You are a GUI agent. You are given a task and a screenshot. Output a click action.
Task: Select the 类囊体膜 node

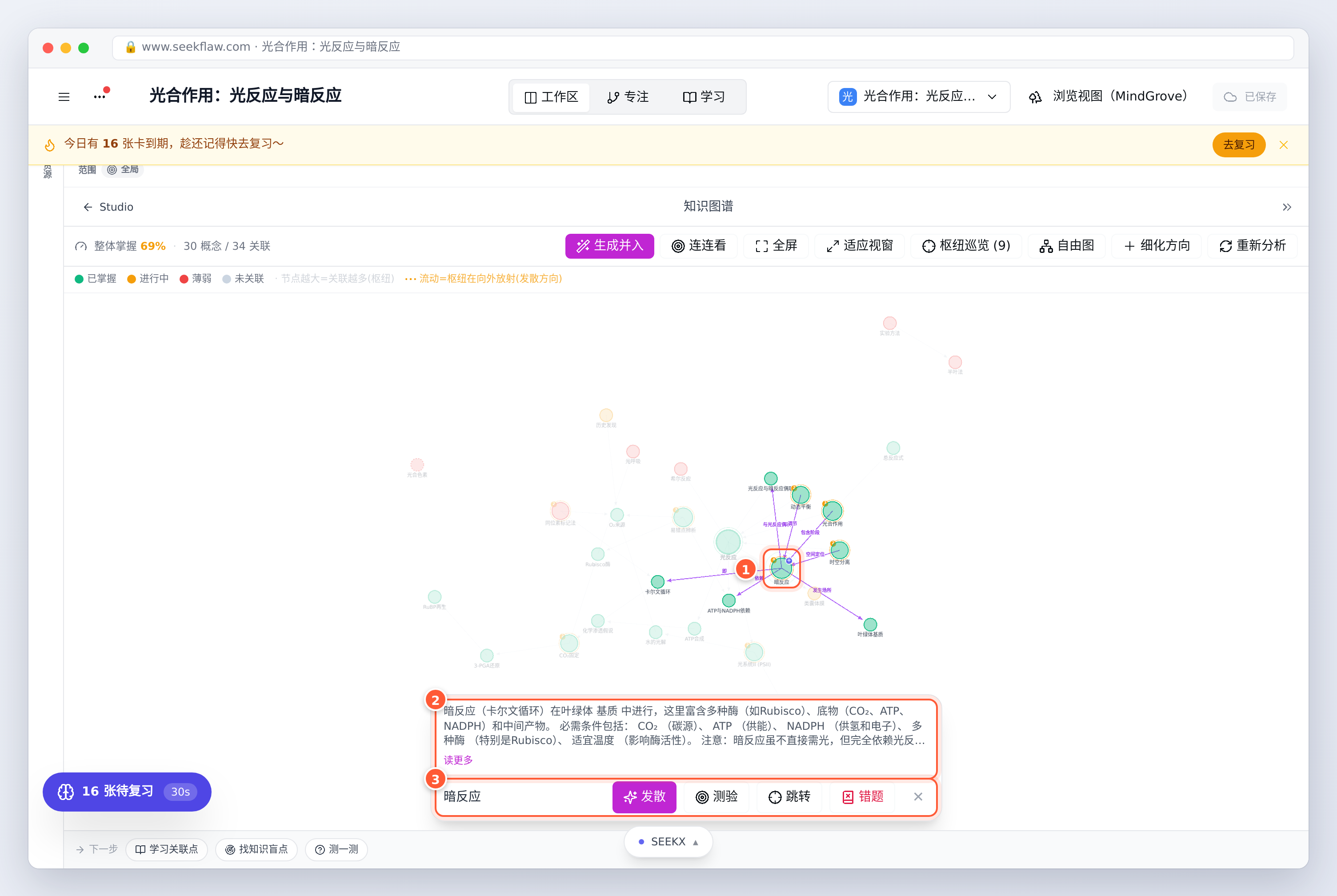point(814,594)
